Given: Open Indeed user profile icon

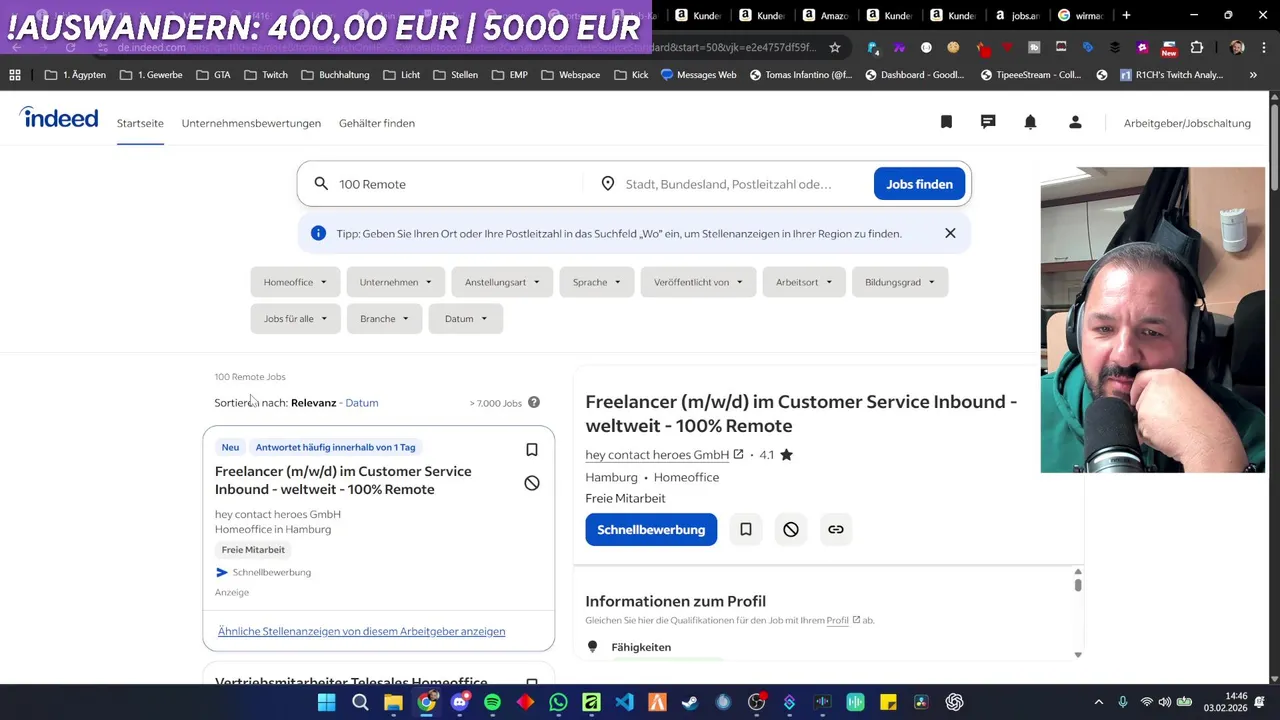Looking at the screenshot, I should click(x=1075, y=122).
